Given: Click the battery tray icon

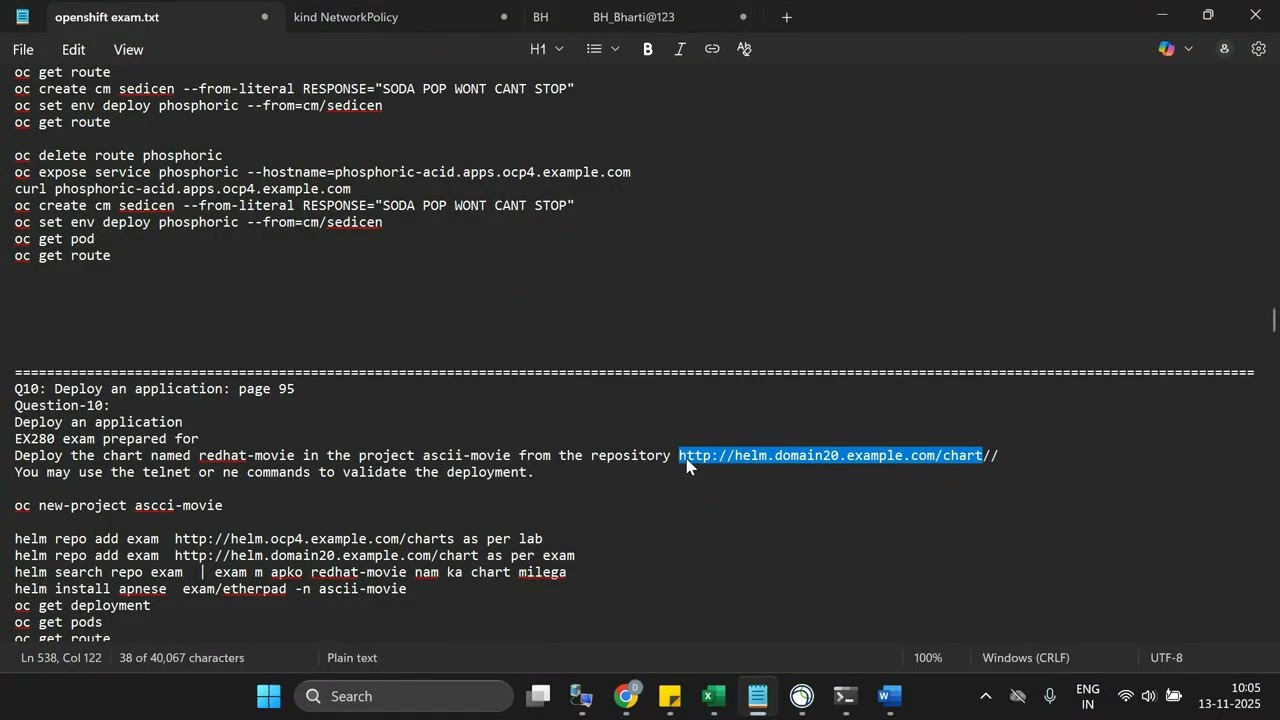Looking at the screenshot, I should tap(1174, 696).
